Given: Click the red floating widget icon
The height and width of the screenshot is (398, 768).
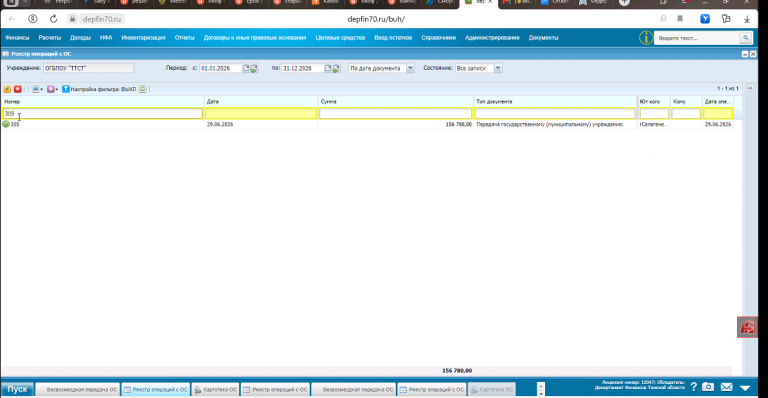Looking at the screenshot, I should (747, 328).
